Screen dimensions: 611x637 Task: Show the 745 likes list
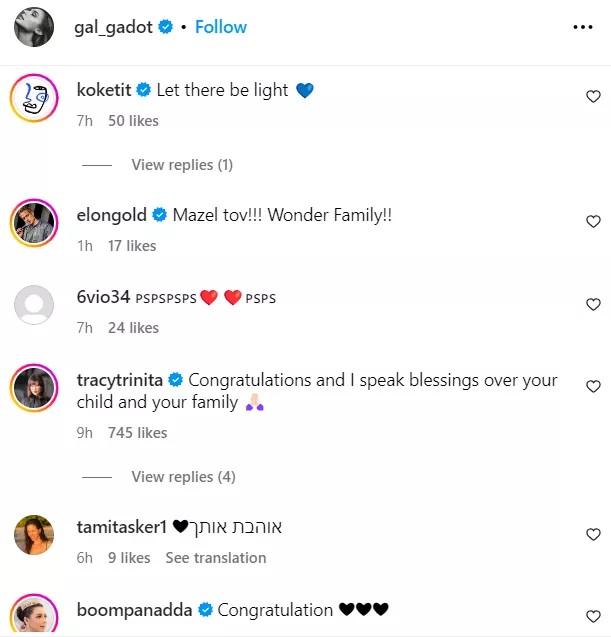point(137,433)
